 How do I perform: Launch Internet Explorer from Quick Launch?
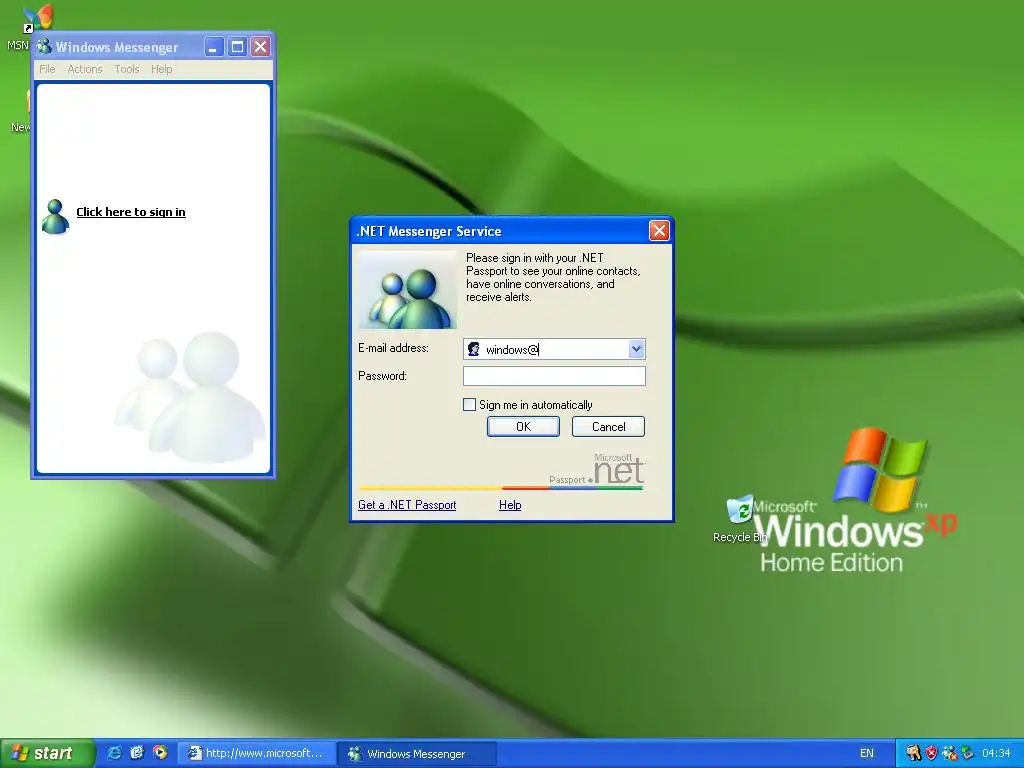(114, 753)
